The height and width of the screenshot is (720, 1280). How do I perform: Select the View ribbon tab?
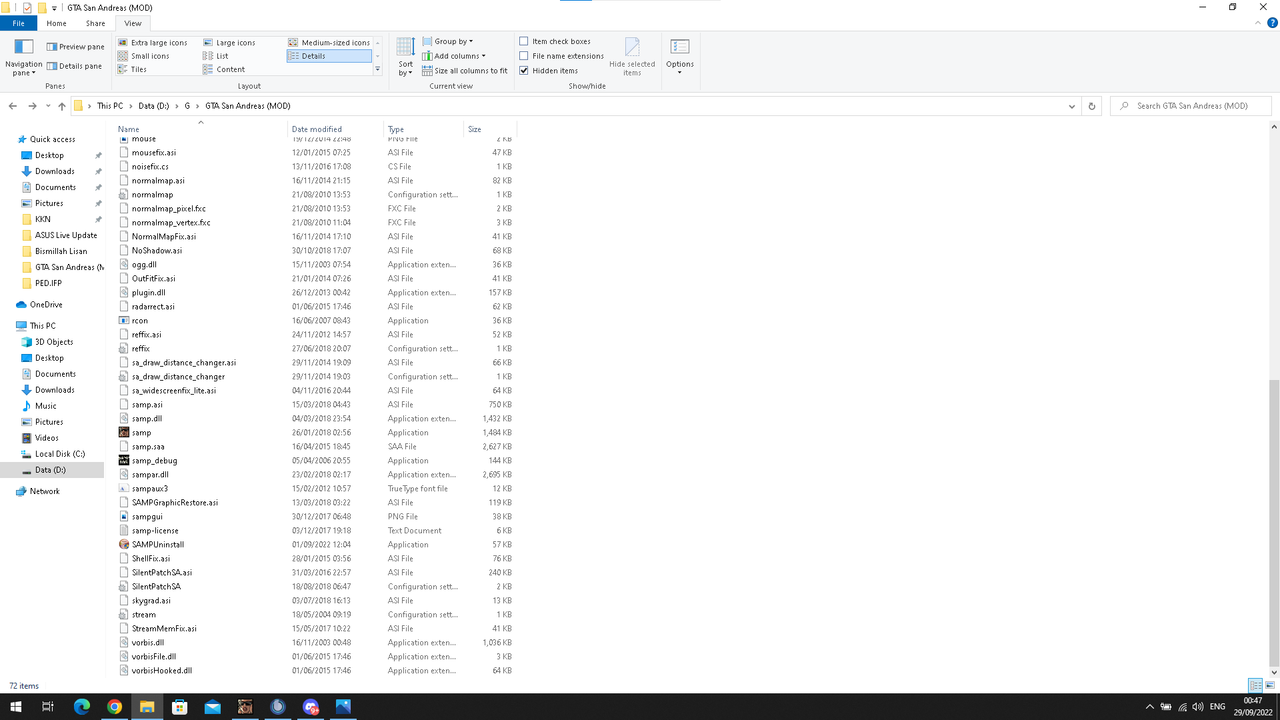(x=132, y=23)
